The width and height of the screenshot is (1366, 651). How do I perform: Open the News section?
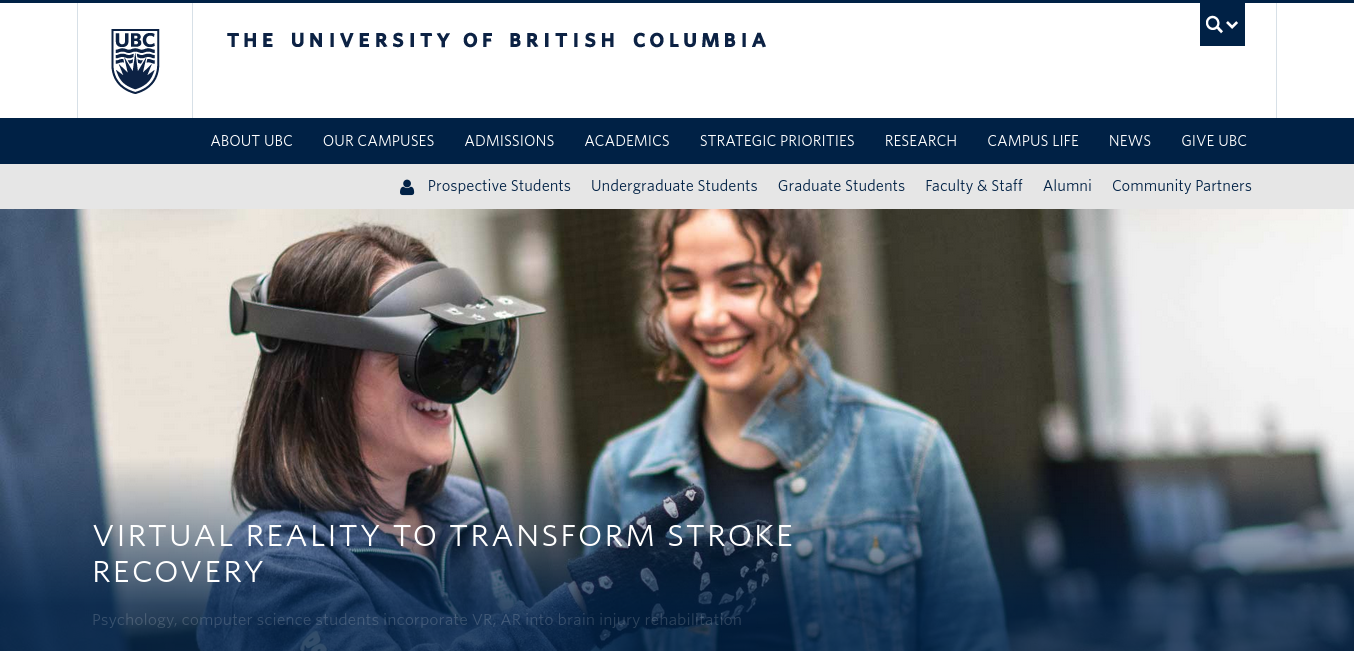1129,141
